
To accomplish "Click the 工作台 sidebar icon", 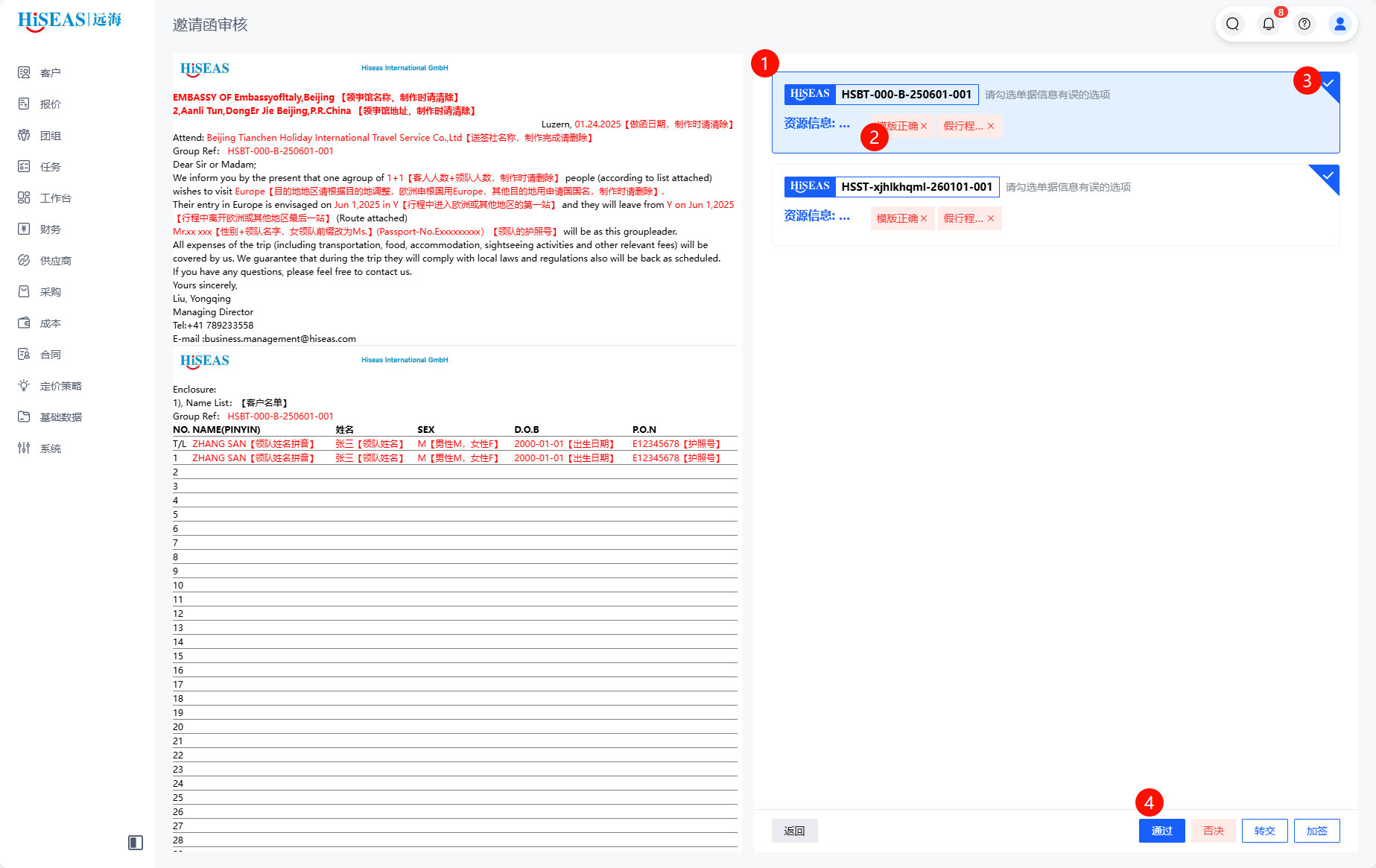I will 24,197.
